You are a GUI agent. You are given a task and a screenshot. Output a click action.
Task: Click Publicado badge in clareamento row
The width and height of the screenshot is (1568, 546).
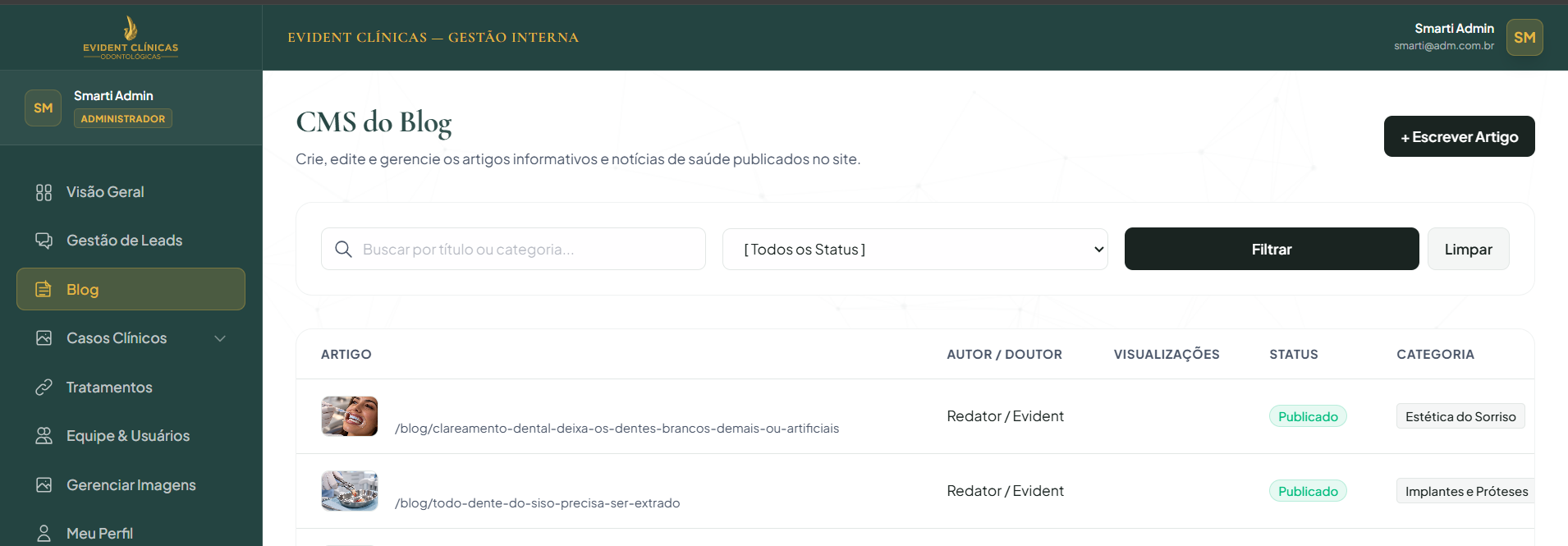(1308, 416)
